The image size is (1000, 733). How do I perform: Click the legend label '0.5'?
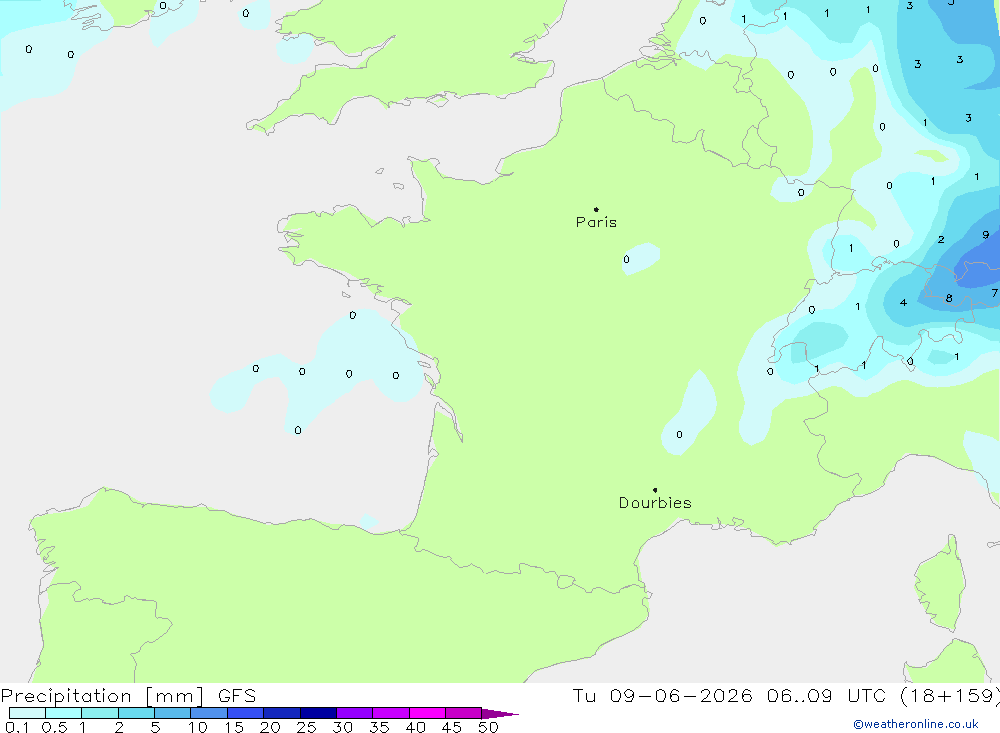(x=54, y=727)
